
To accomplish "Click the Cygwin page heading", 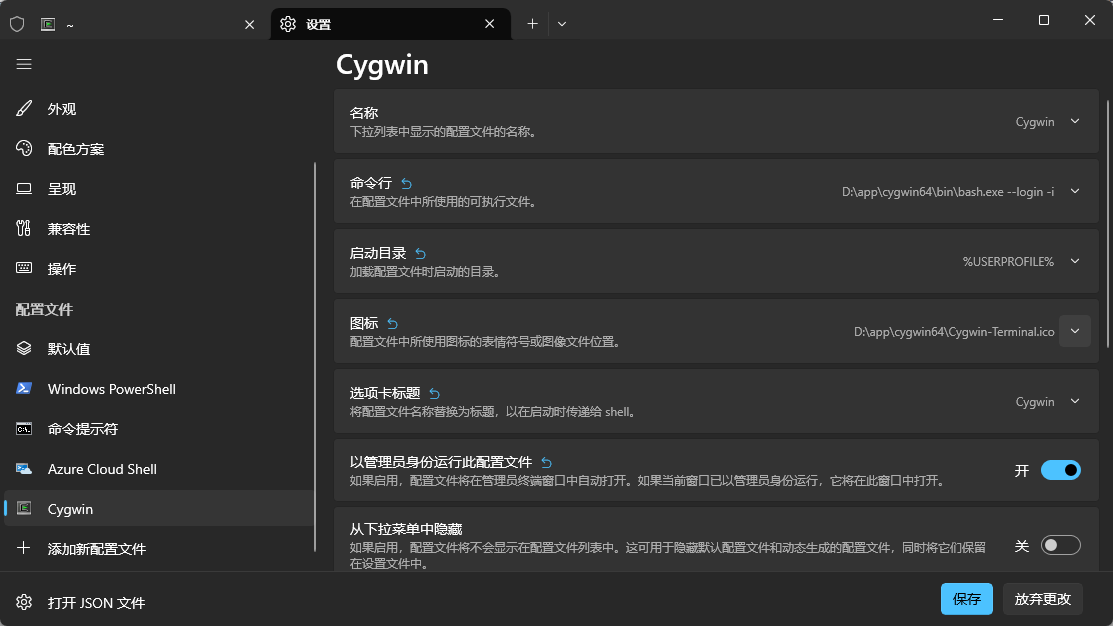I will 383,65.
